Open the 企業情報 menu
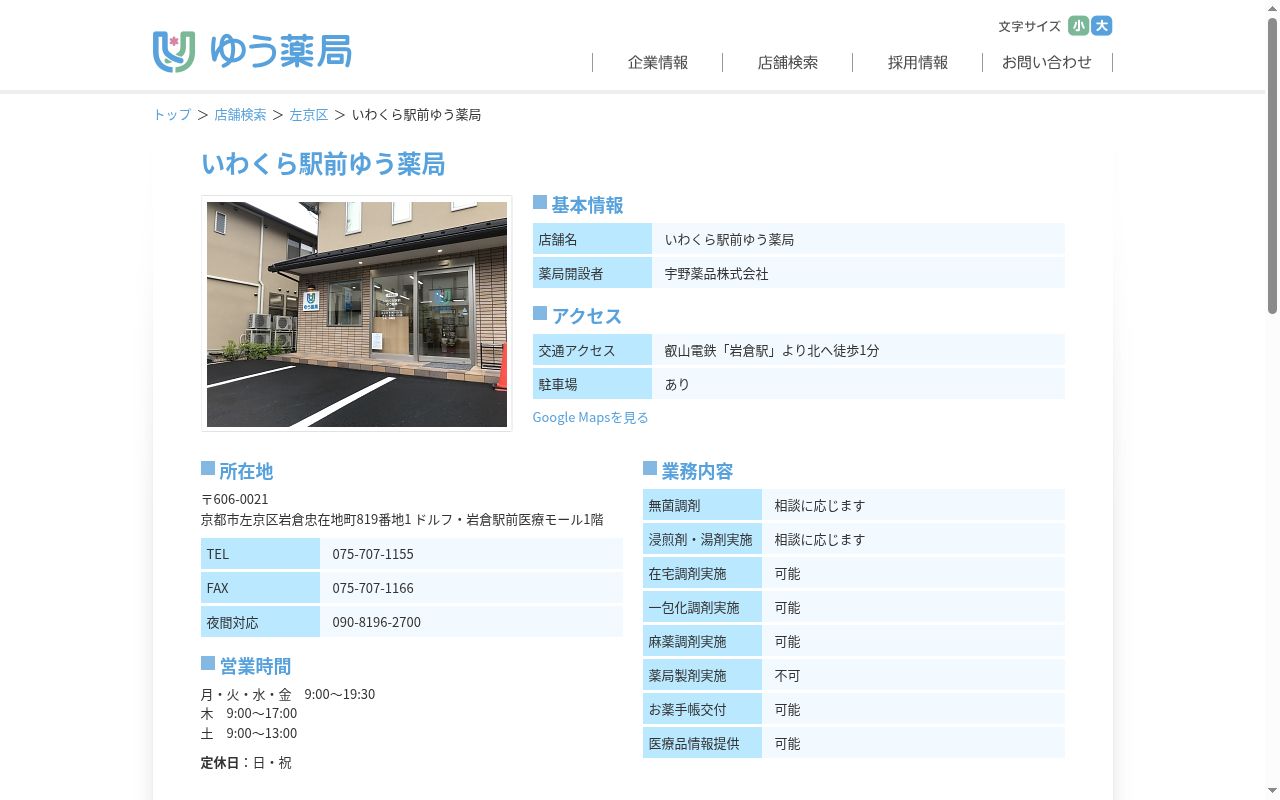The height and width of the screenshot is (800, 1280). pyautogui.click(x=658, y=62)
